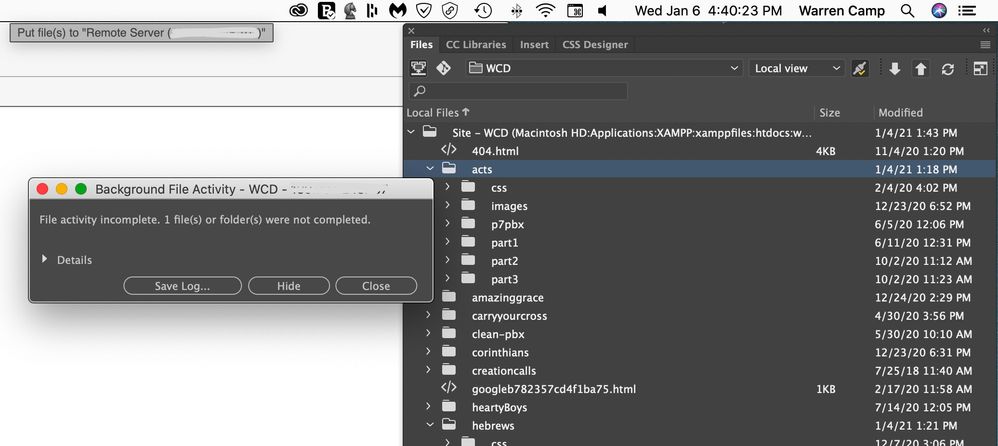The height and width of the screenshot is (446, 998).
Task: Click the hebrews folder icon
Action: (449, 424)
